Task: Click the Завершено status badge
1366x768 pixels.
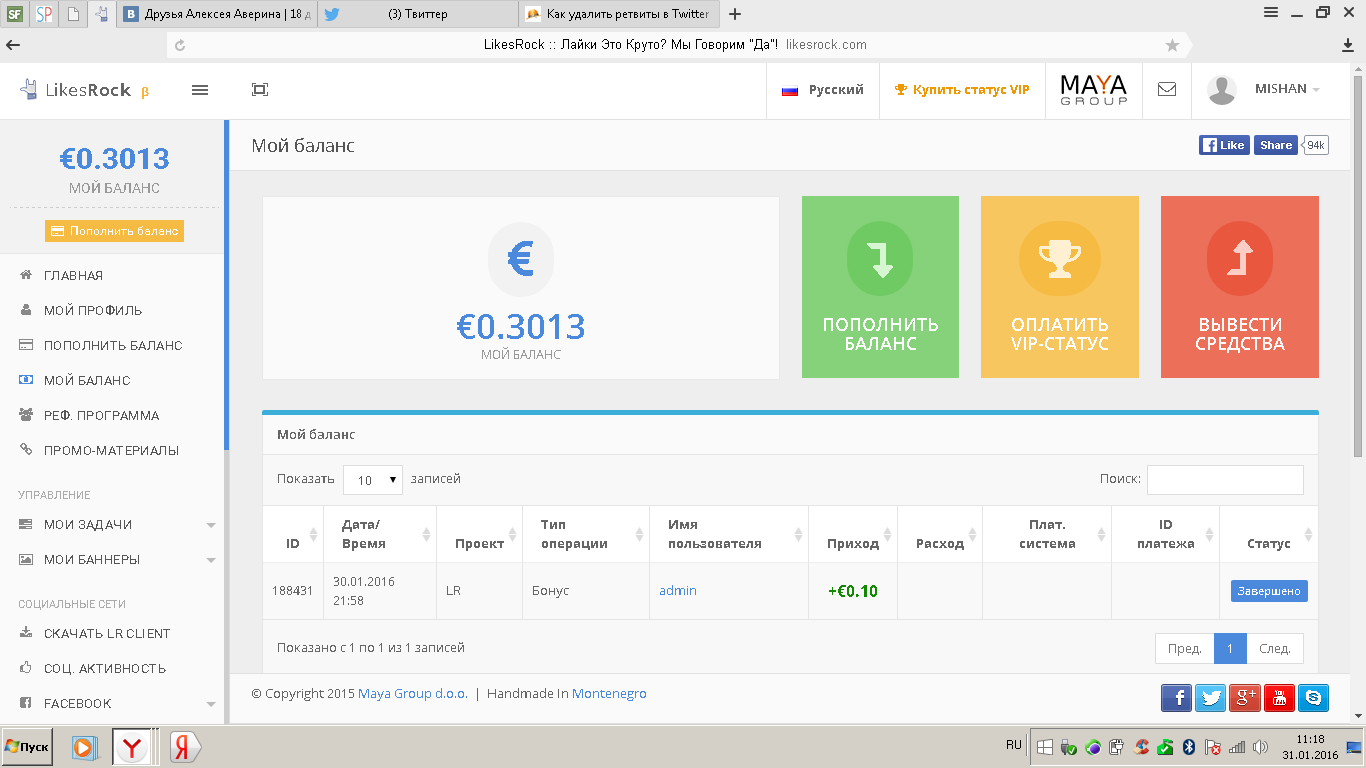Action: (1269, 591)
